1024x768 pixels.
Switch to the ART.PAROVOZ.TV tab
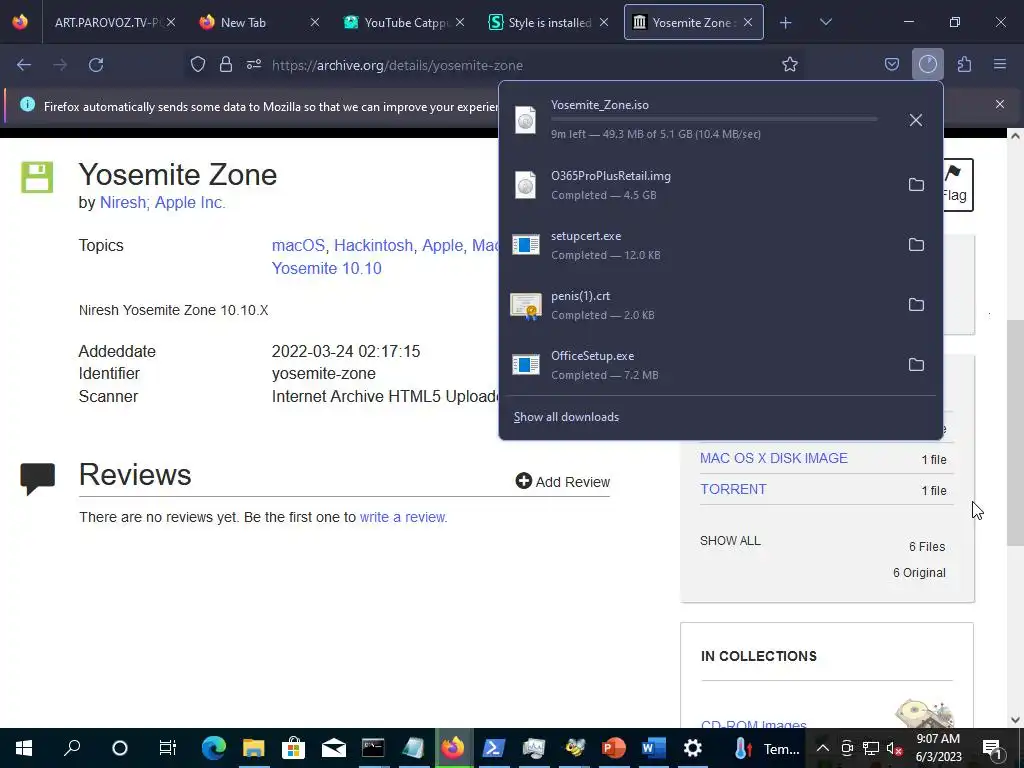coord(108,22)
